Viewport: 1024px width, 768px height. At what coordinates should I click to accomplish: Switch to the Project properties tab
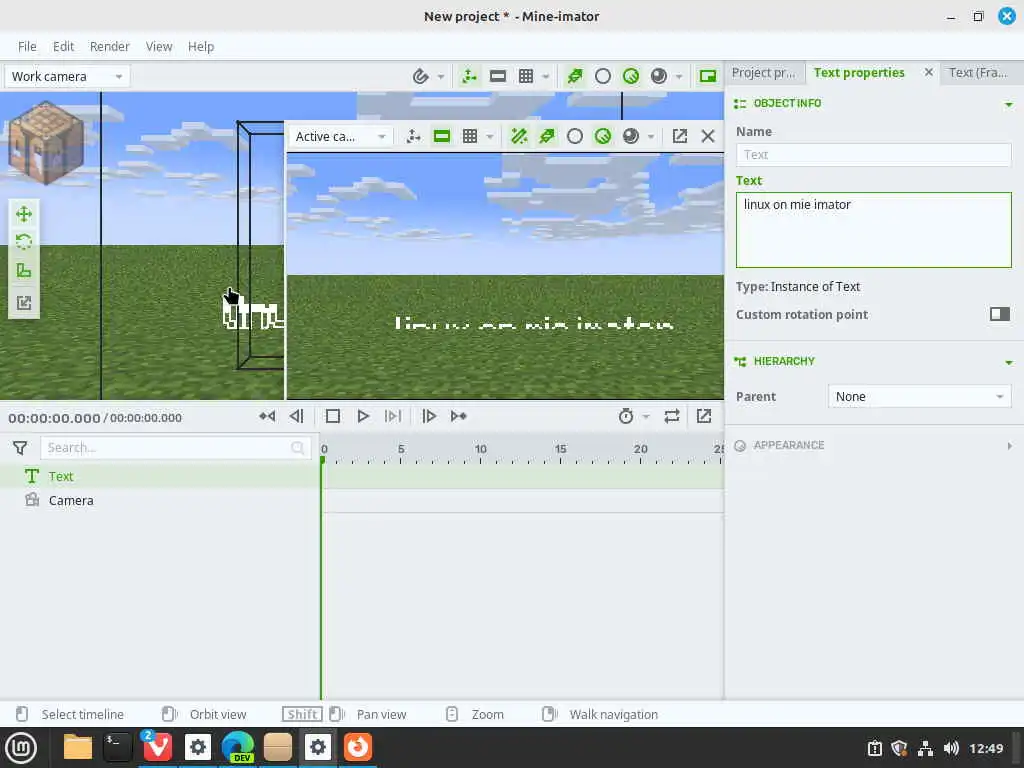[764, 72]
